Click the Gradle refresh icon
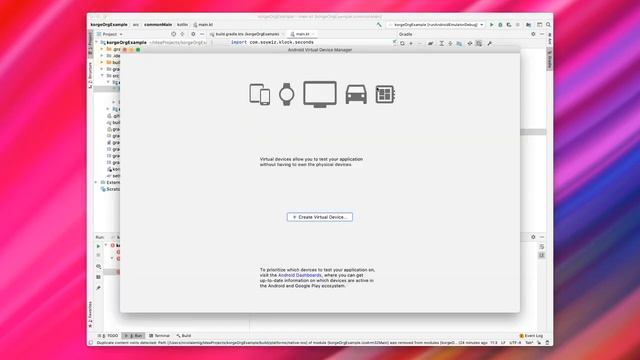 coord(402,43)
